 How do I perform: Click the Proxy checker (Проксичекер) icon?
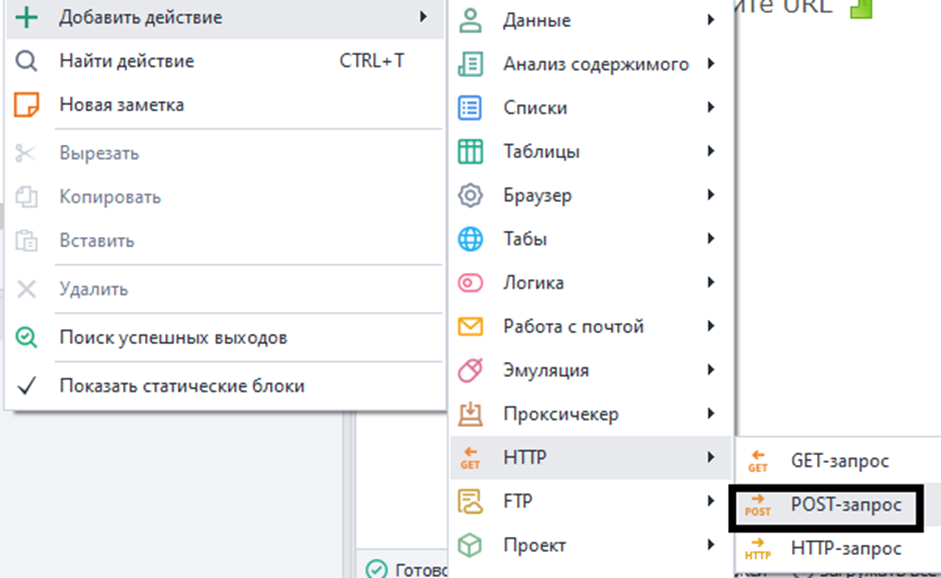click(x=469, y=414)
